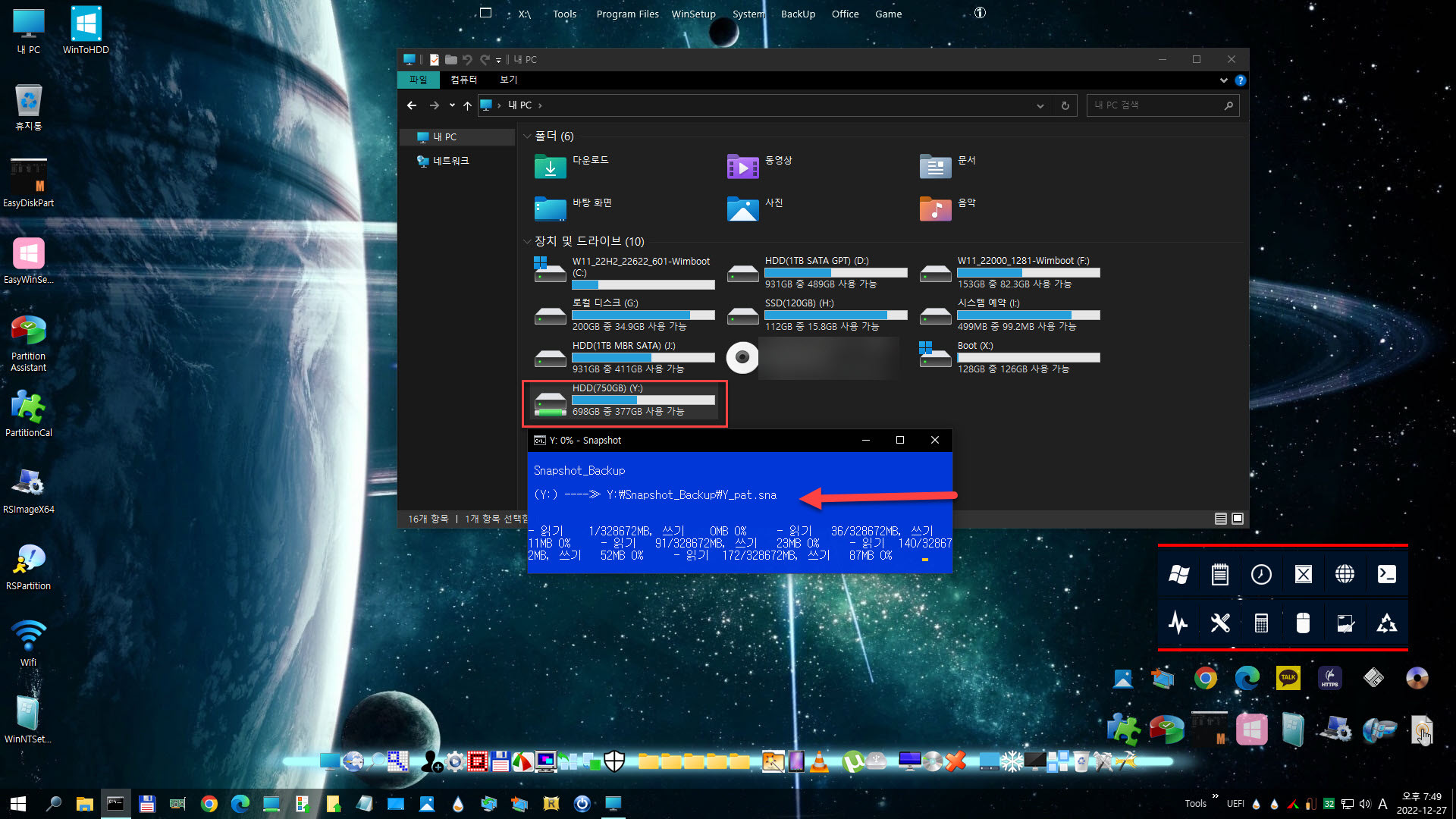Show hidden tray items chevron by Tools

[x=1216, y=795]
